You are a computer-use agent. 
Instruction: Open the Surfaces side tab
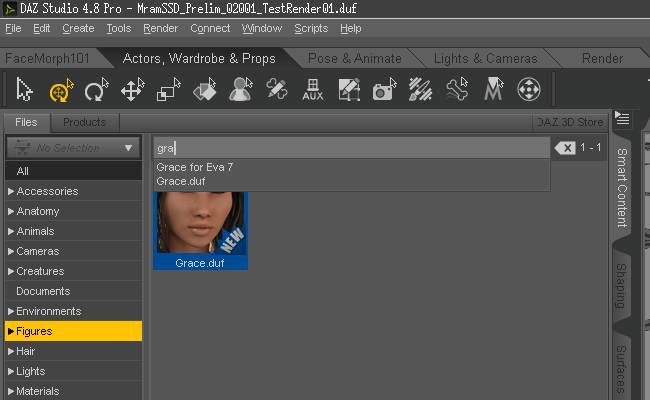621,369
